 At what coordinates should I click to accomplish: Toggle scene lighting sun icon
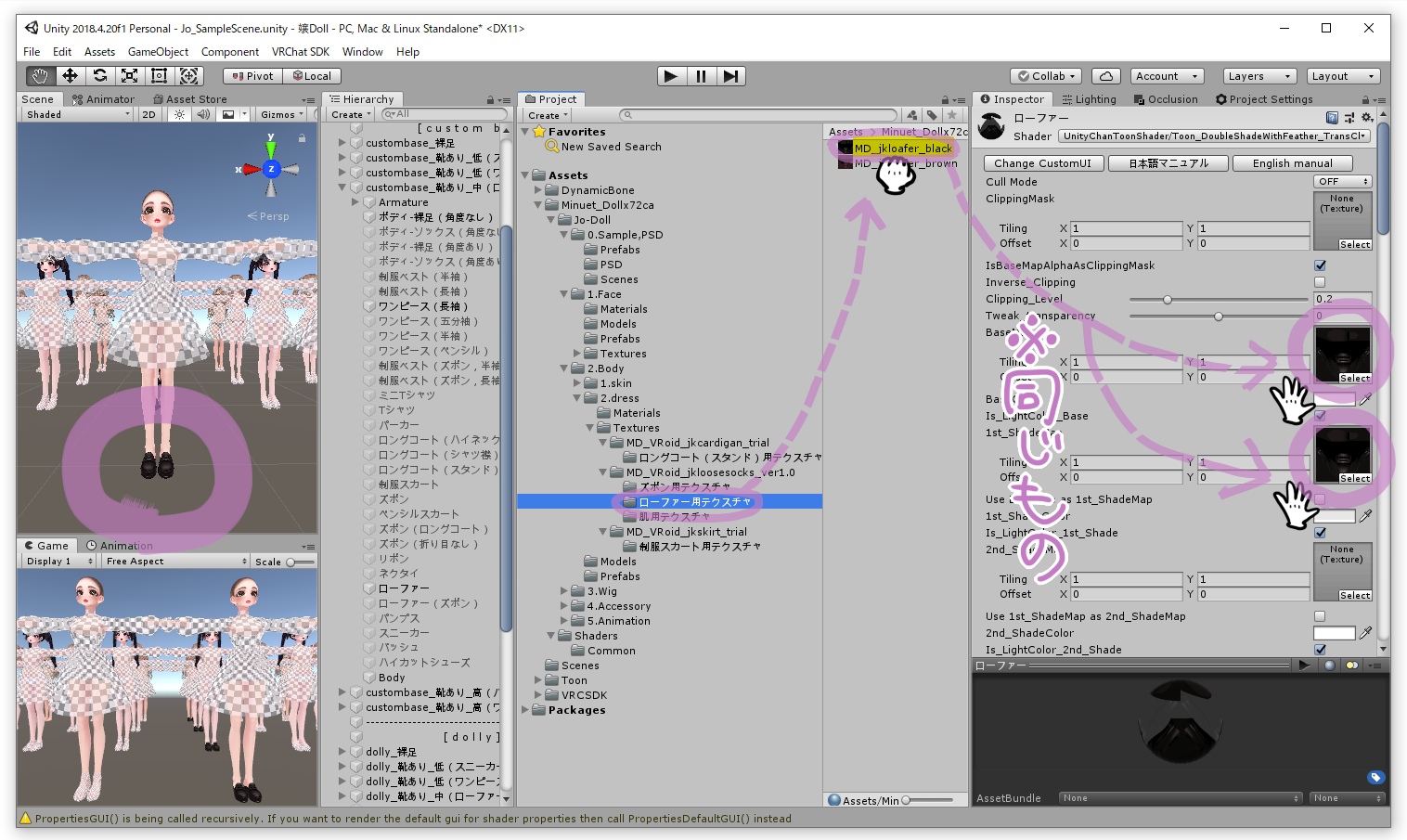pyautogui.click(x=179, y=115)
